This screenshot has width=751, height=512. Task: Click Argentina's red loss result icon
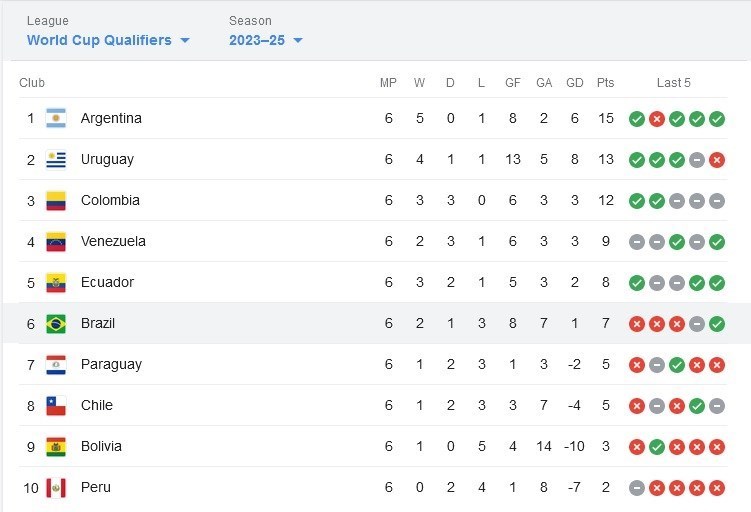tap(657, 119)
